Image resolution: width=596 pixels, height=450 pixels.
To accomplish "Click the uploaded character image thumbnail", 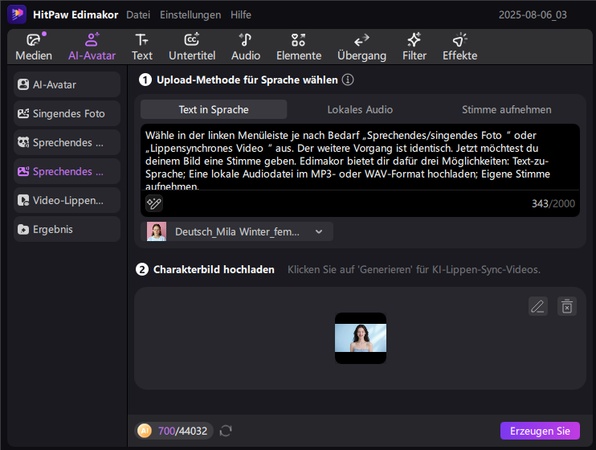I will click(360, 338).
